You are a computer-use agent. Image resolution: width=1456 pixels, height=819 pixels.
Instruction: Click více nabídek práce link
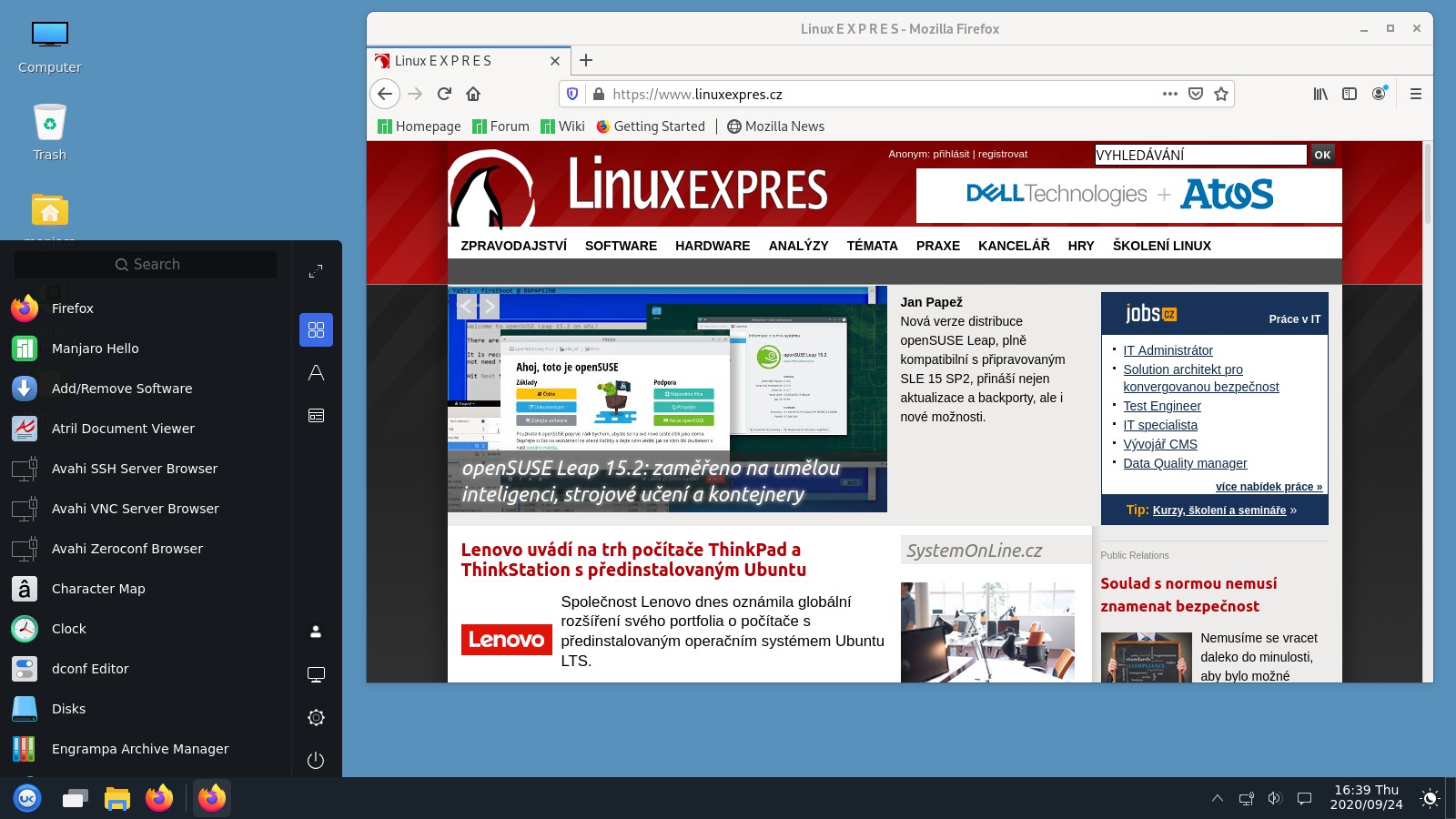[1269, 487]
